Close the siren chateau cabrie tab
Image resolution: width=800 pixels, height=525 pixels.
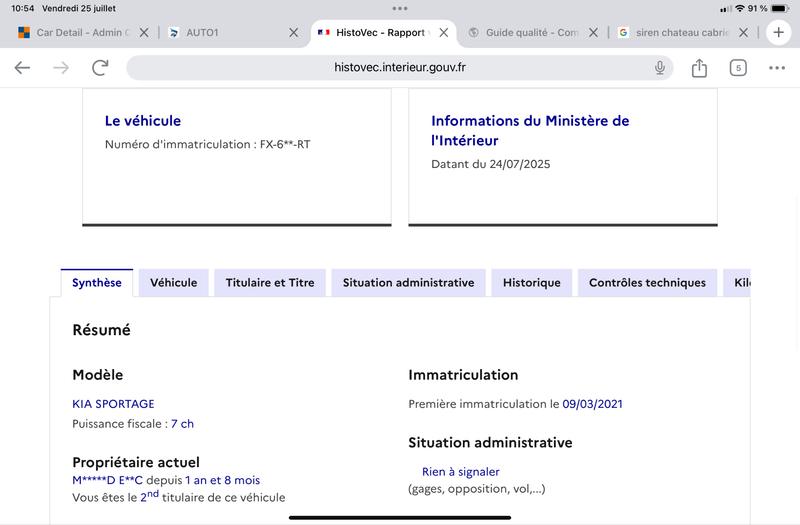pos(743,33)
